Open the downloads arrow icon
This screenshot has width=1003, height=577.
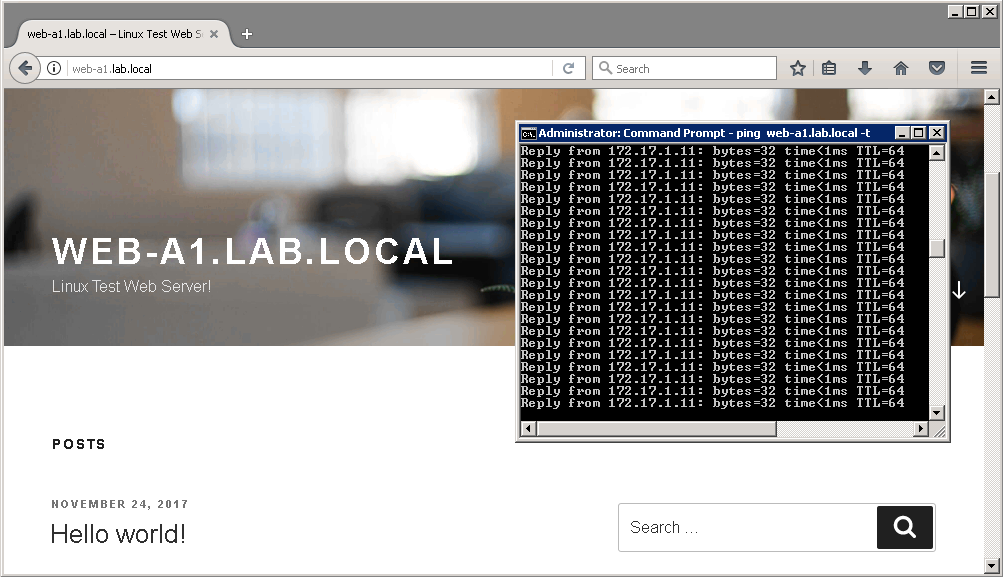tap(865, 68)
